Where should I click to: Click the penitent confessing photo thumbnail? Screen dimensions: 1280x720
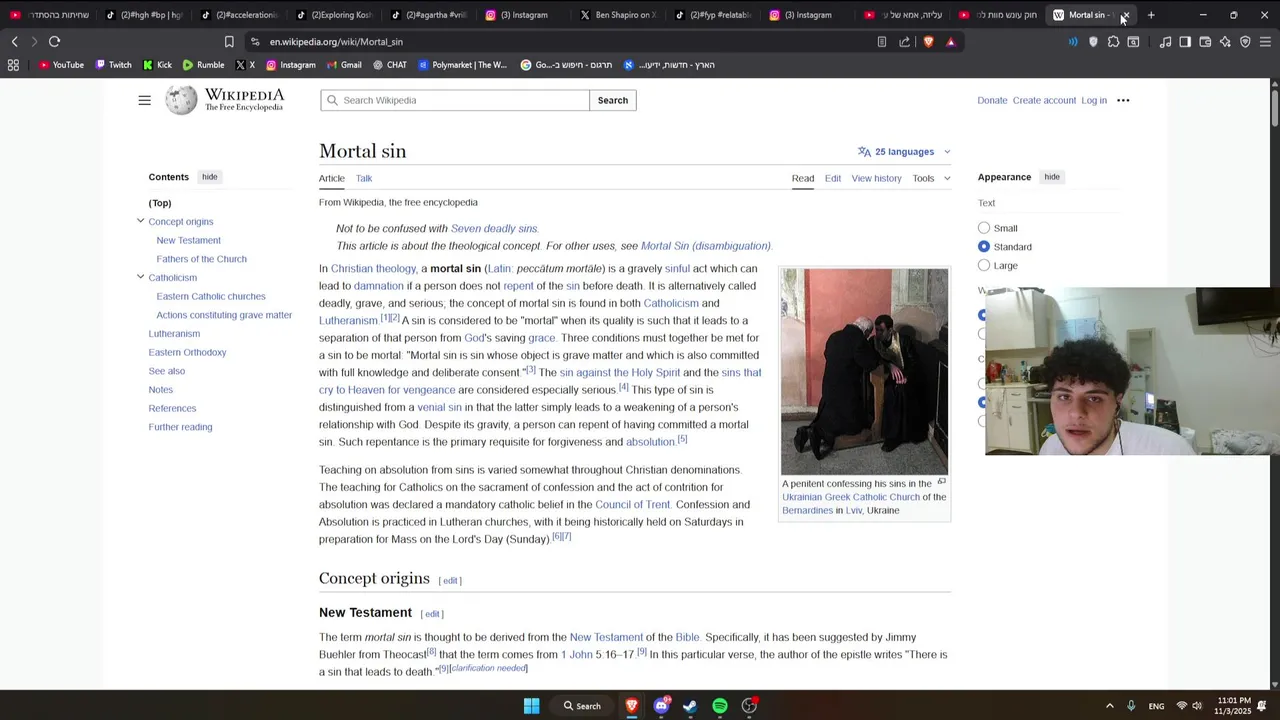pyautogui.click(x=865, y=371)
